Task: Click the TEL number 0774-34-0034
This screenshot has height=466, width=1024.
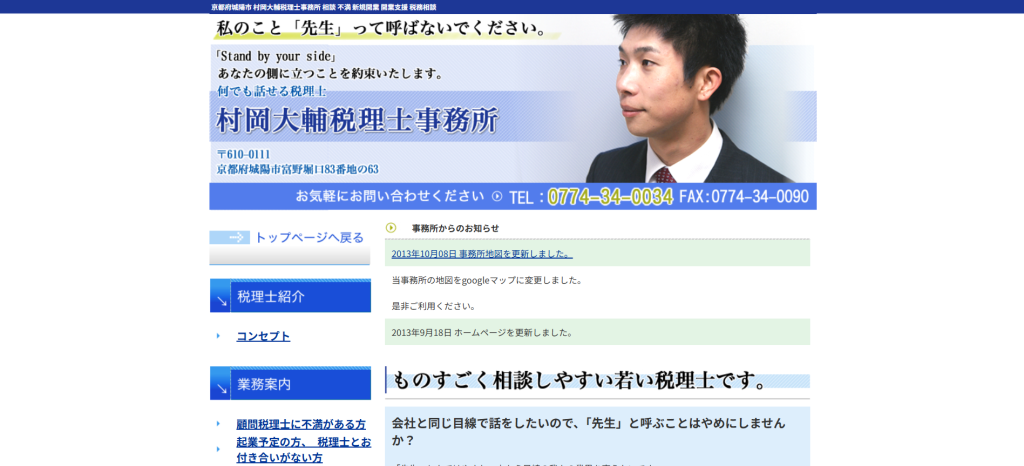Action: (609, 197)
